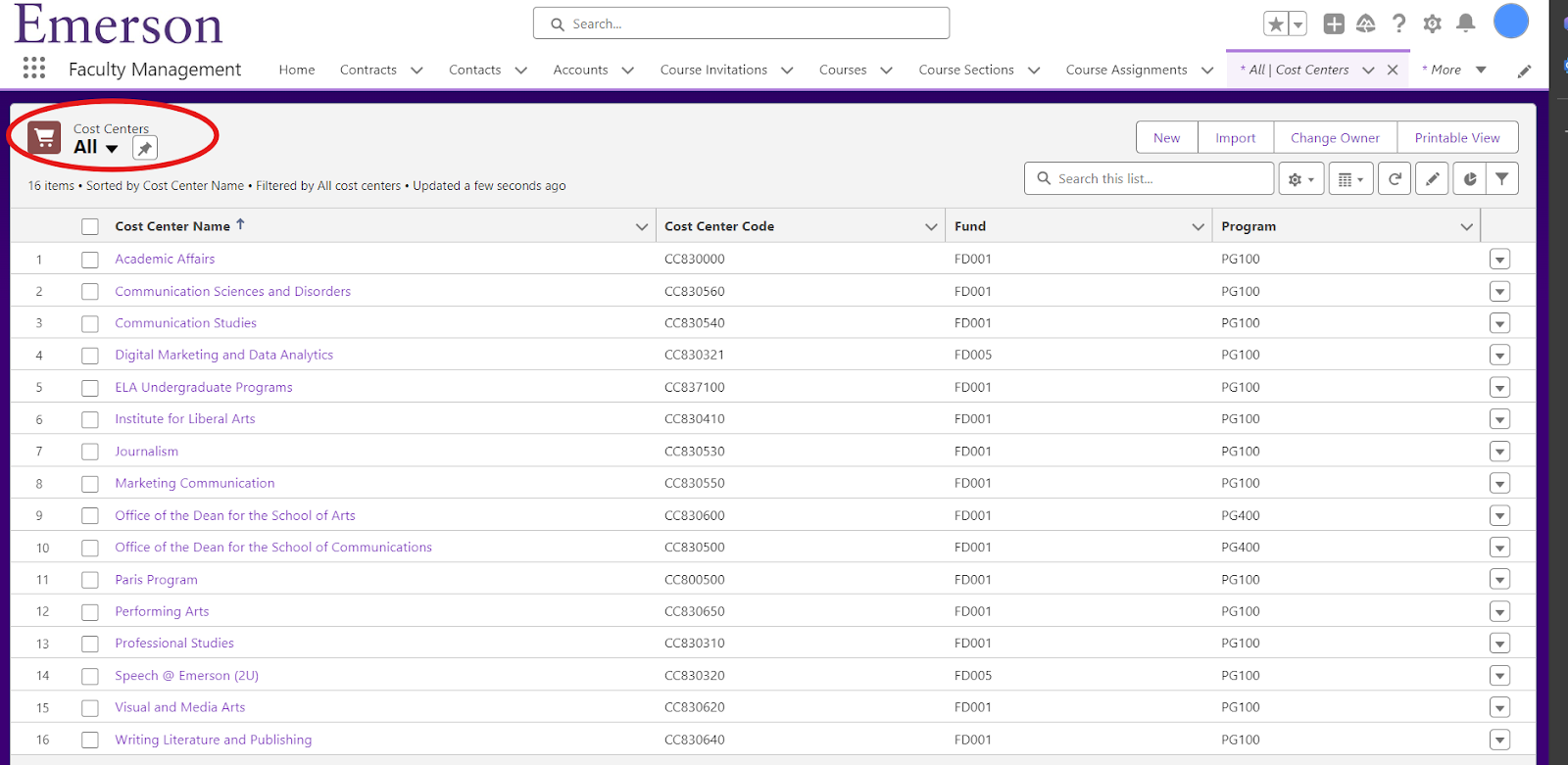Open the Courses tab
Image resolution: width=1568 pixels, height=765 pixels.
click(843, 70)
